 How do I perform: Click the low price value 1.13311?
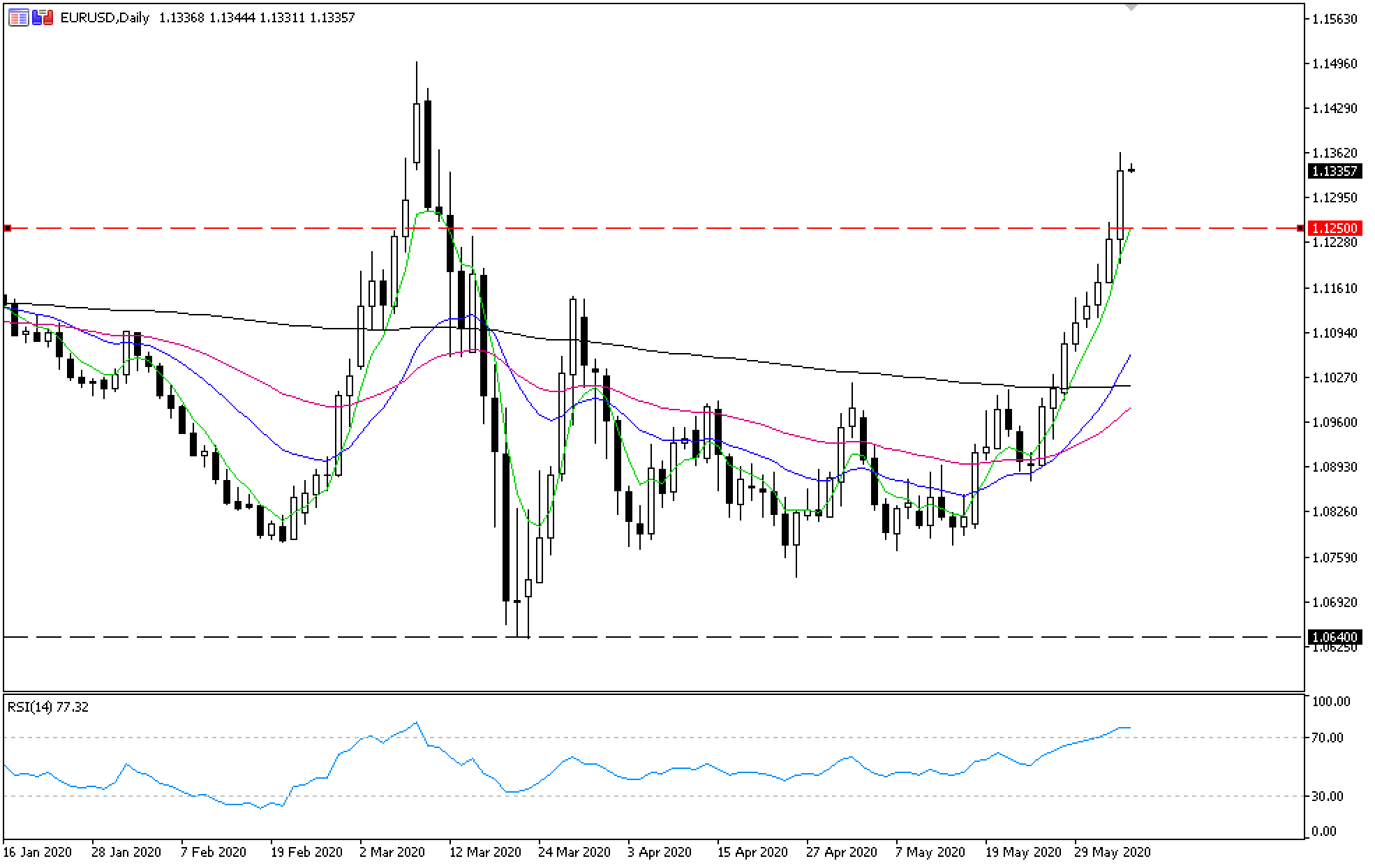pos(282,18)
